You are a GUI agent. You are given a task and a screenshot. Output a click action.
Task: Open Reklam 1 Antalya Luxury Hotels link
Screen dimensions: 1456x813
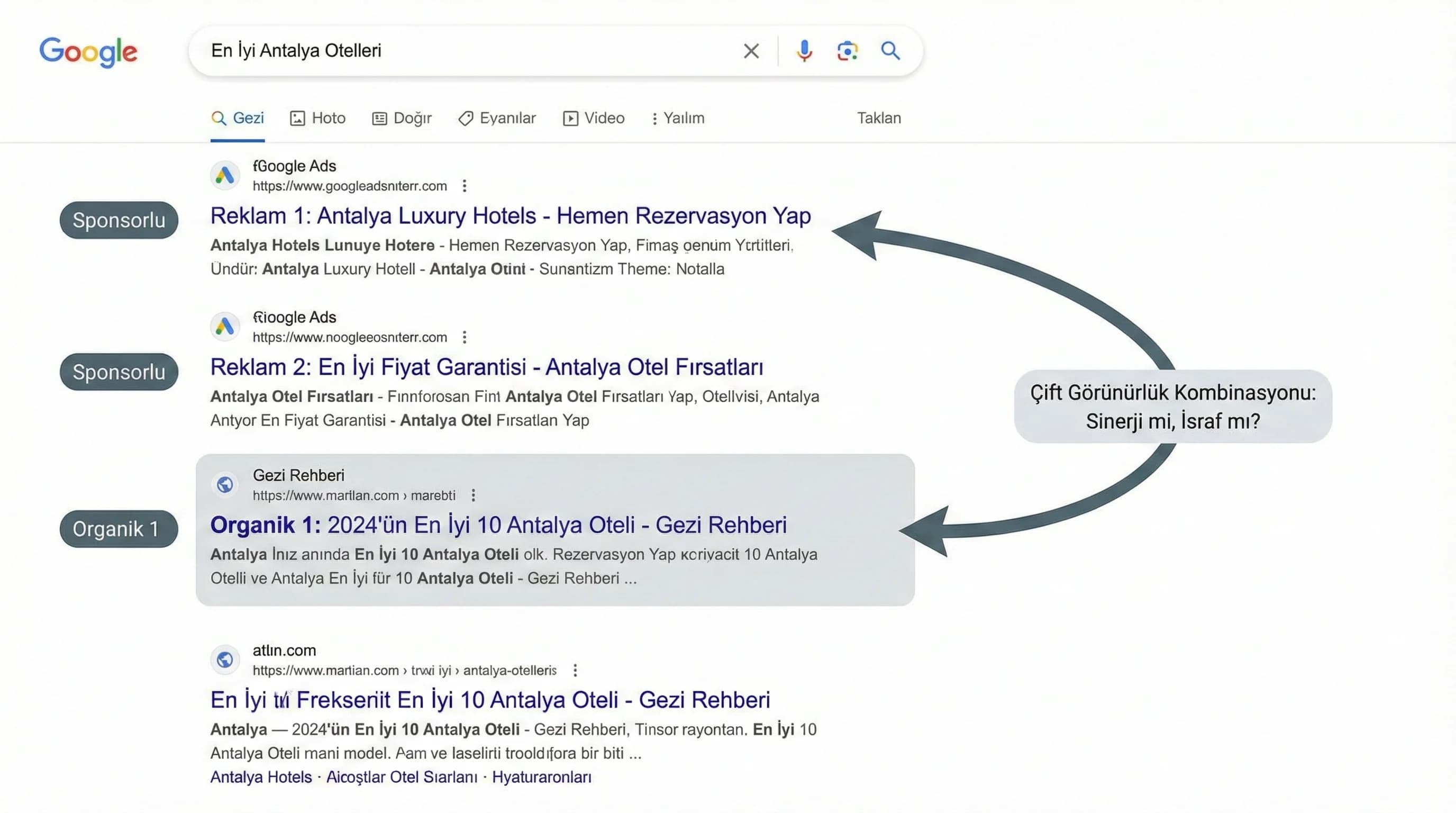(511, 216)
